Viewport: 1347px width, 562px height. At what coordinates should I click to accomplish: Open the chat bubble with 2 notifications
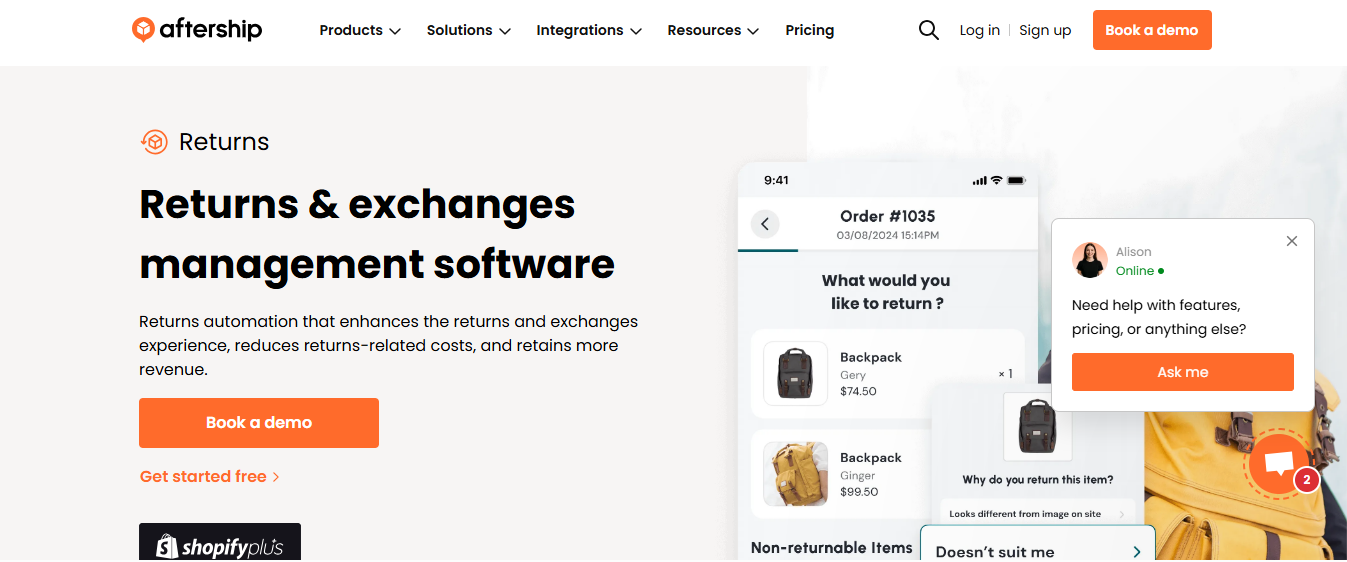coord(1278,464)
